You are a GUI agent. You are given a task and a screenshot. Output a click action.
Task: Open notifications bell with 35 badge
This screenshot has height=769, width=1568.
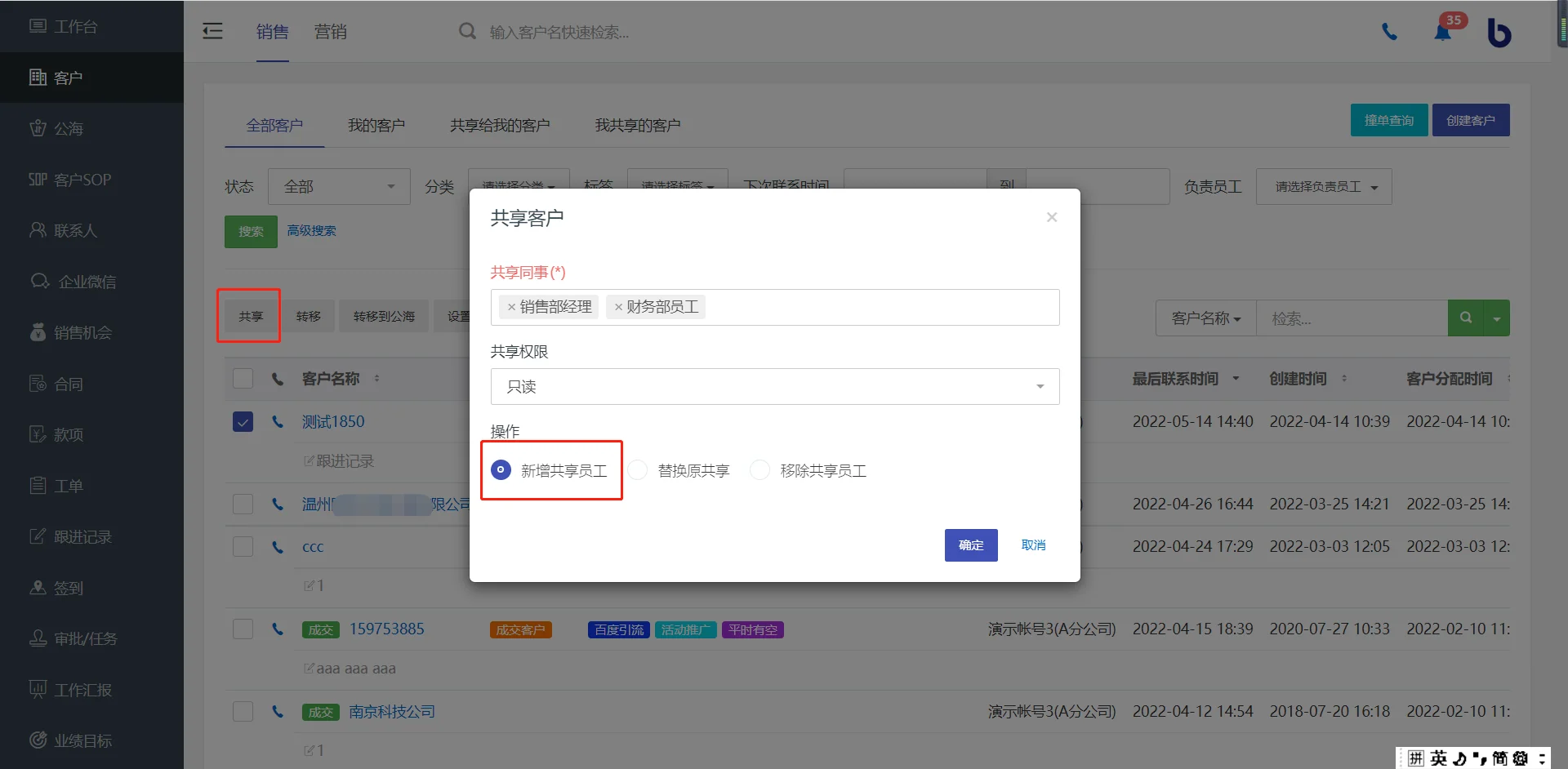click(x=1443, y=32)
